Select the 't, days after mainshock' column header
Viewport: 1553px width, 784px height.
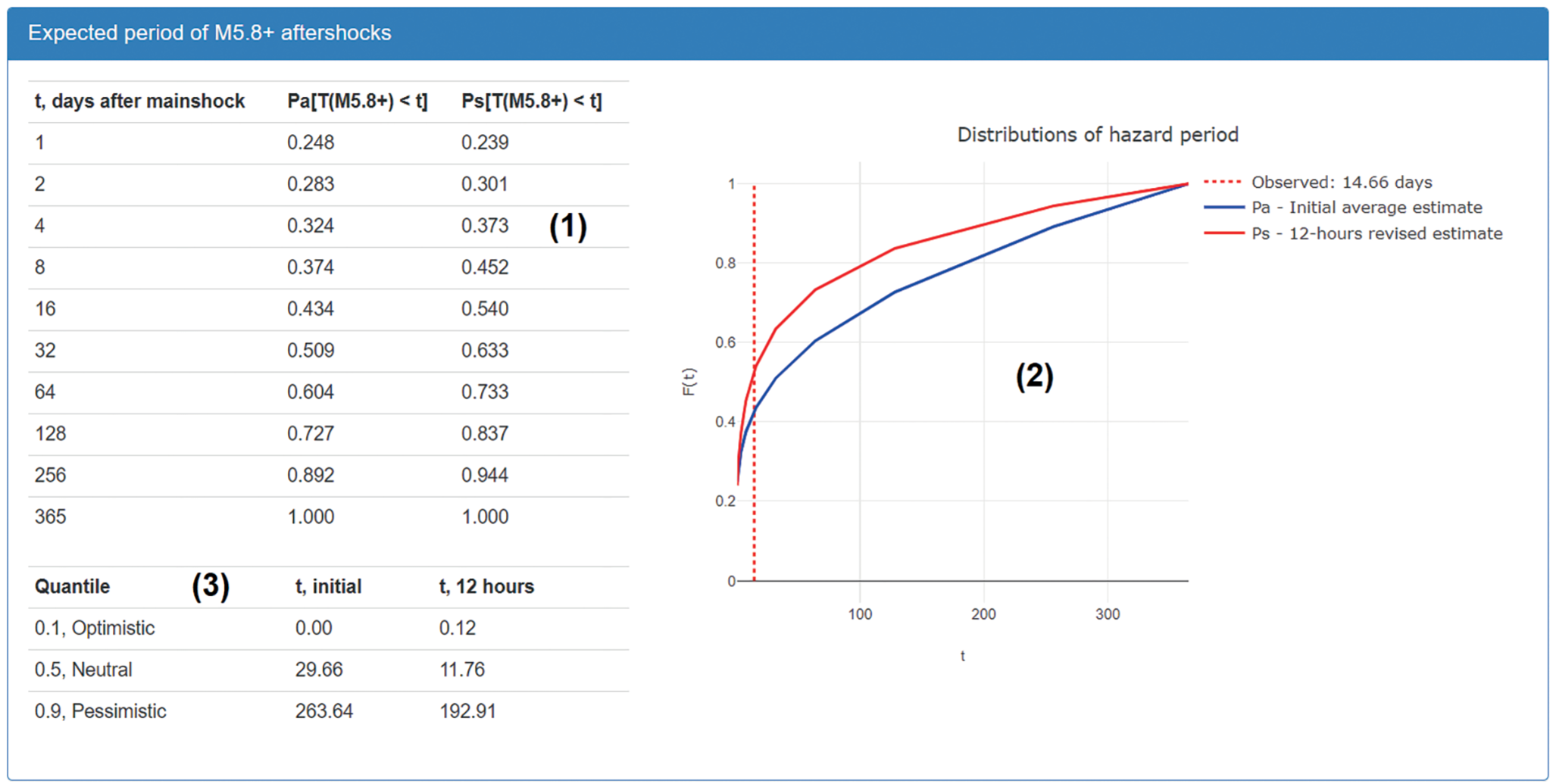coord(139,102)
